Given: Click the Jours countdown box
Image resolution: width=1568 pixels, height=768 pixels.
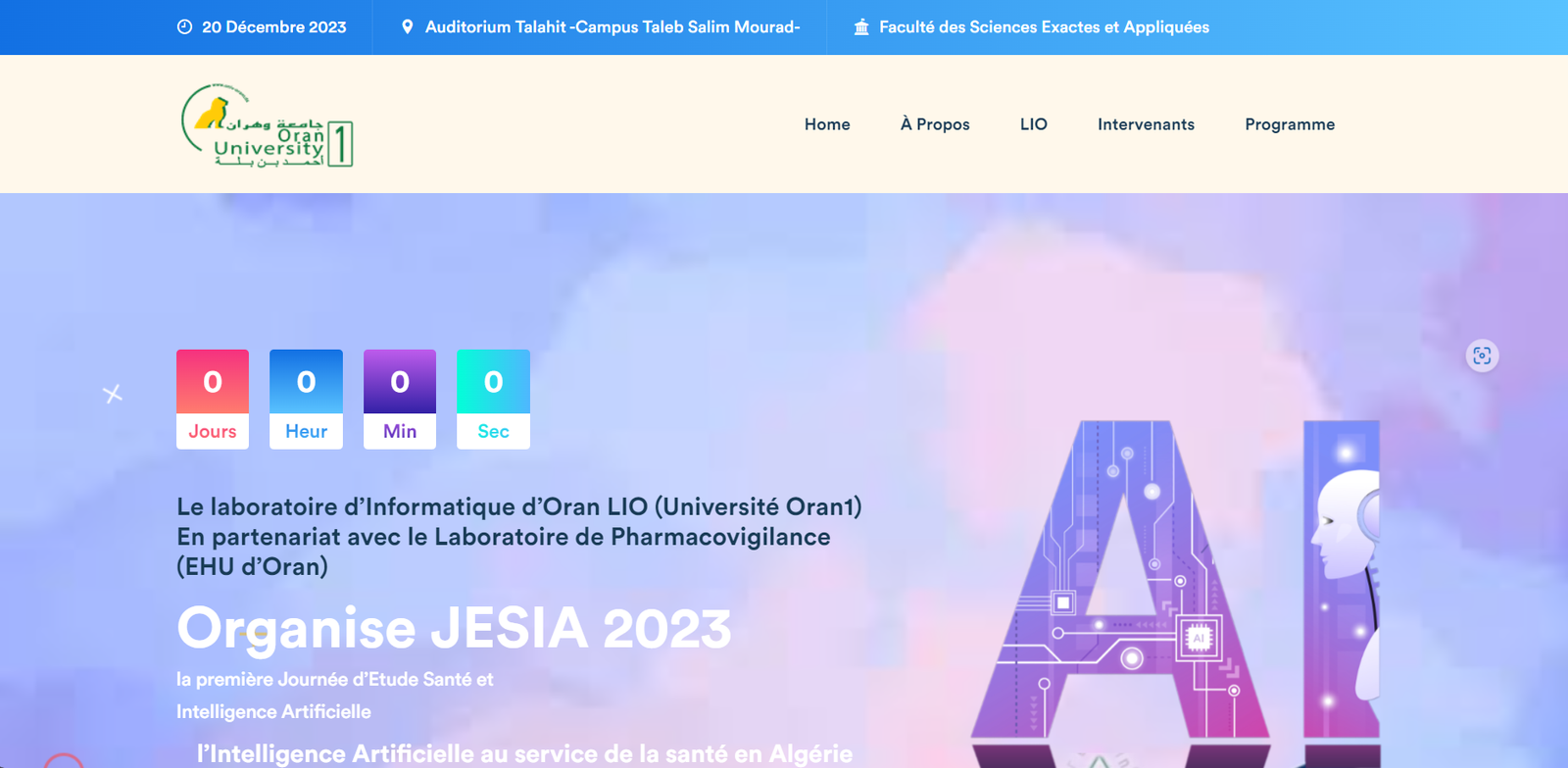Looking at the screenshot, I should click(213, 400).
